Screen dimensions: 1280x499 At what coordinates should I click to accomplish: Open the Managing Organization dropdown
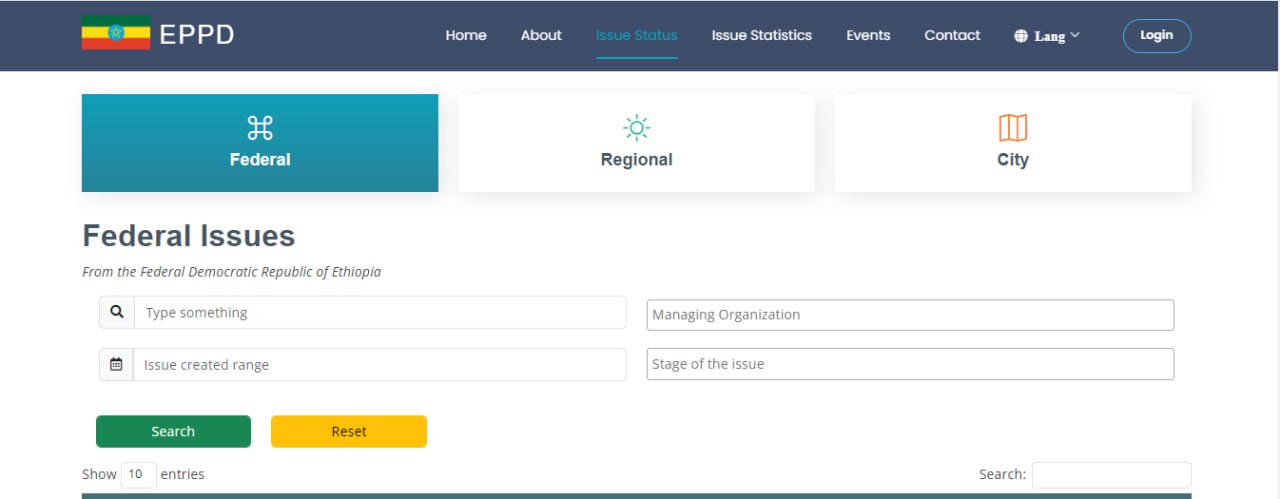tap(909, 315)
